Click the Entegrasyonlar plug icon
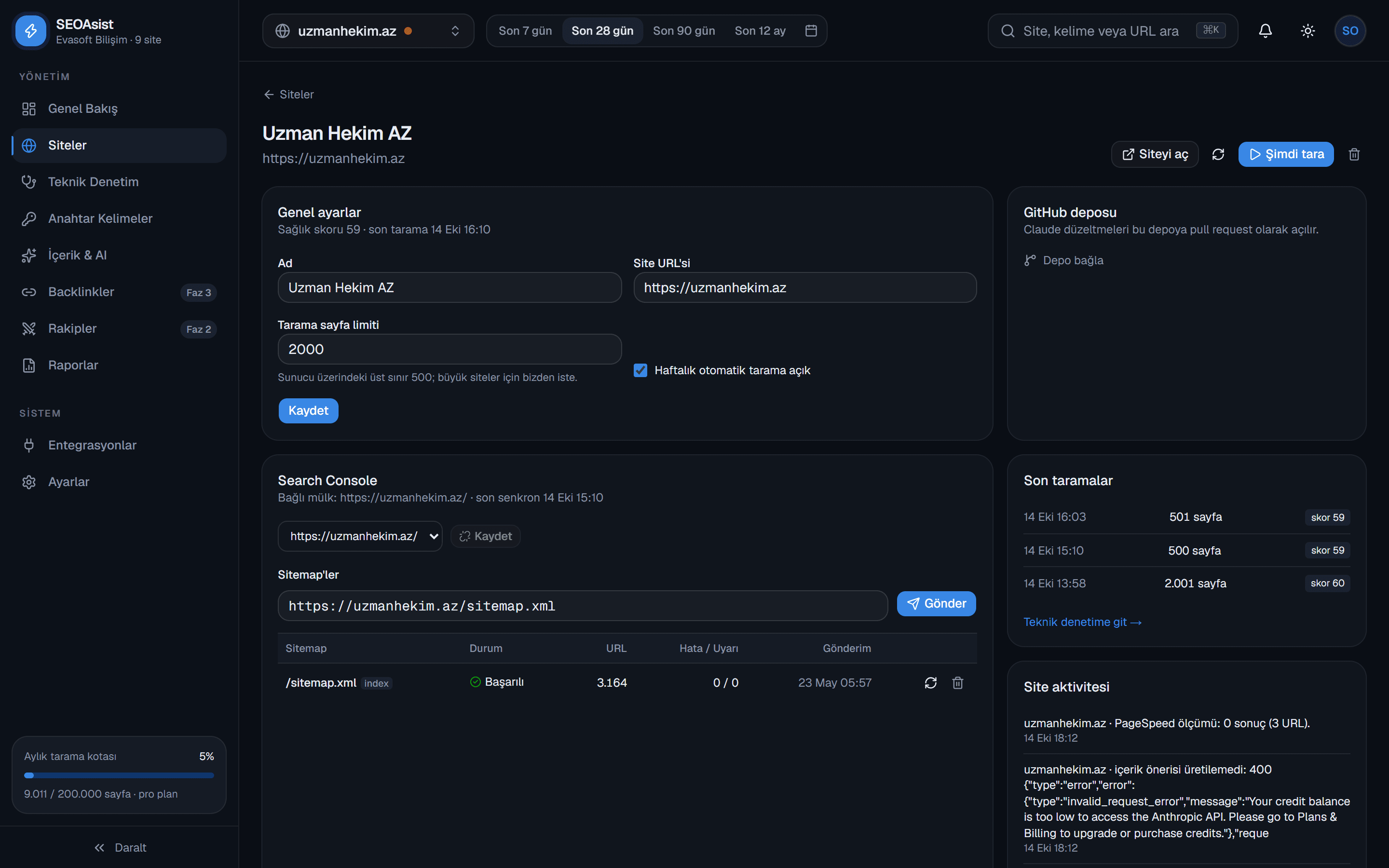The height and width of the screenshot is (868, 1389). pos(29,445)
